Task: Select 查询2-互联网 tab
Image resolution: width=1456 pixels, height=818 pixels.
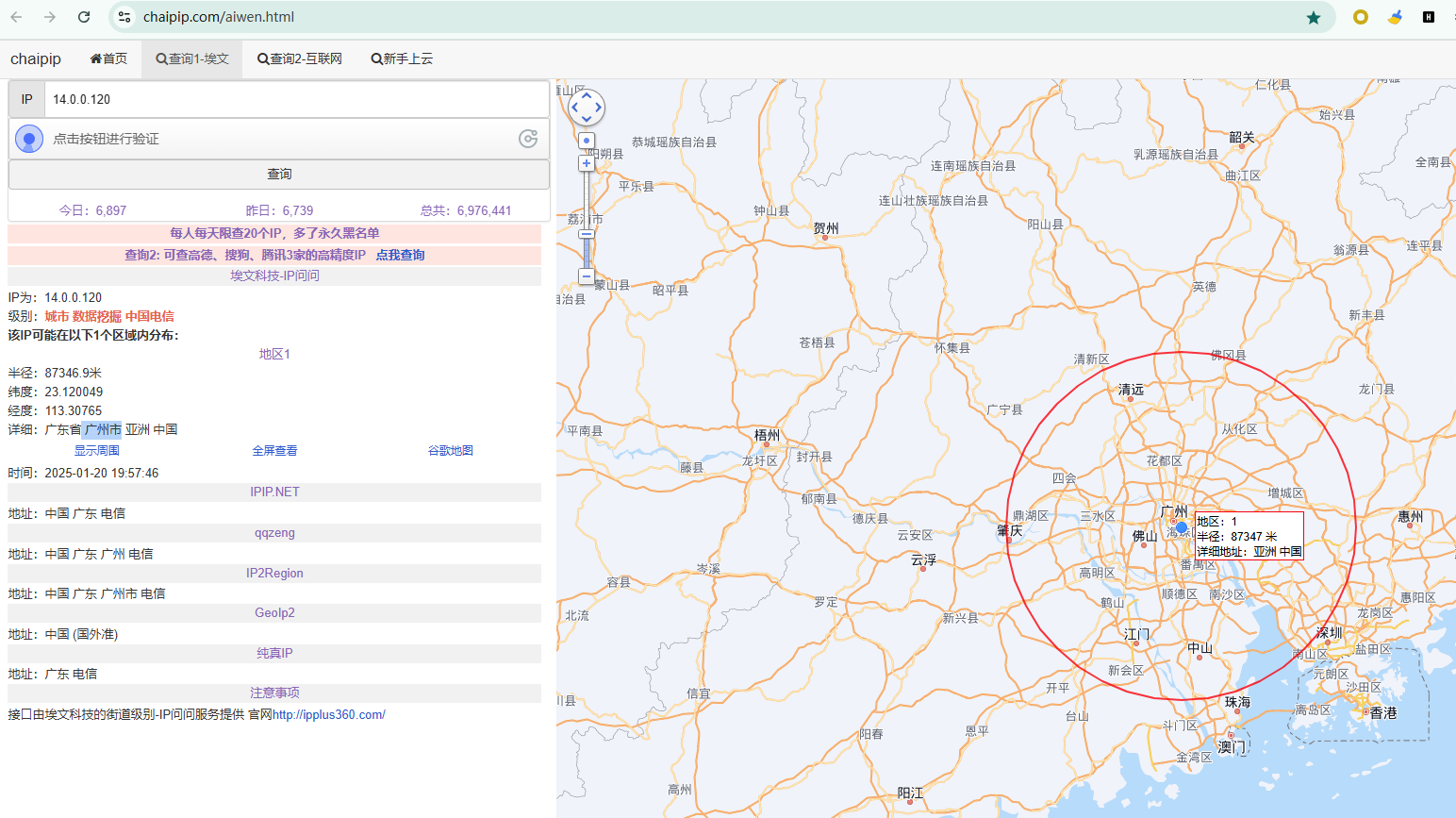Action: pos(300,58)
